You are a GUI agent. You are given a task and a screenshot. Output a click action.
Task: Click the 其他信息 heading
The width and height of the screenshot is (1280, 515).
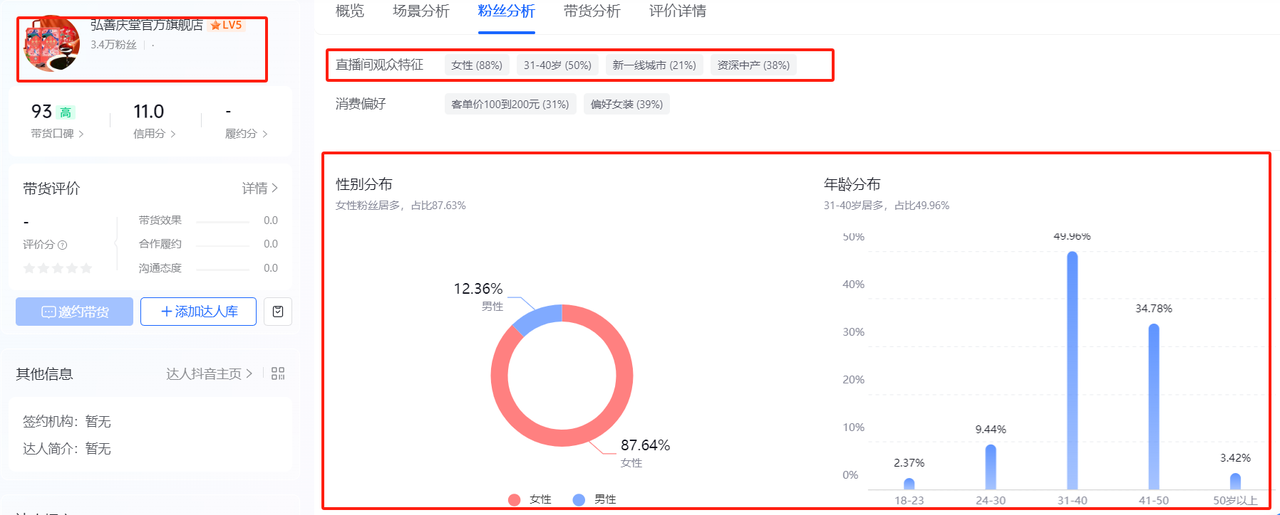coord(44,373)
